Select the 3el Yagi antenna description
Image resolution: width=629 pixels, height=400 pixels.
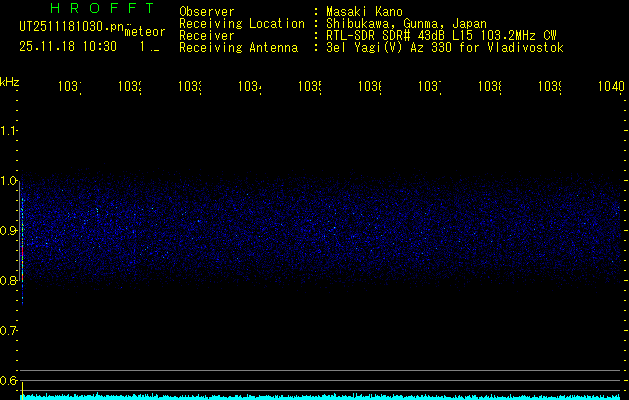[438, 47]
